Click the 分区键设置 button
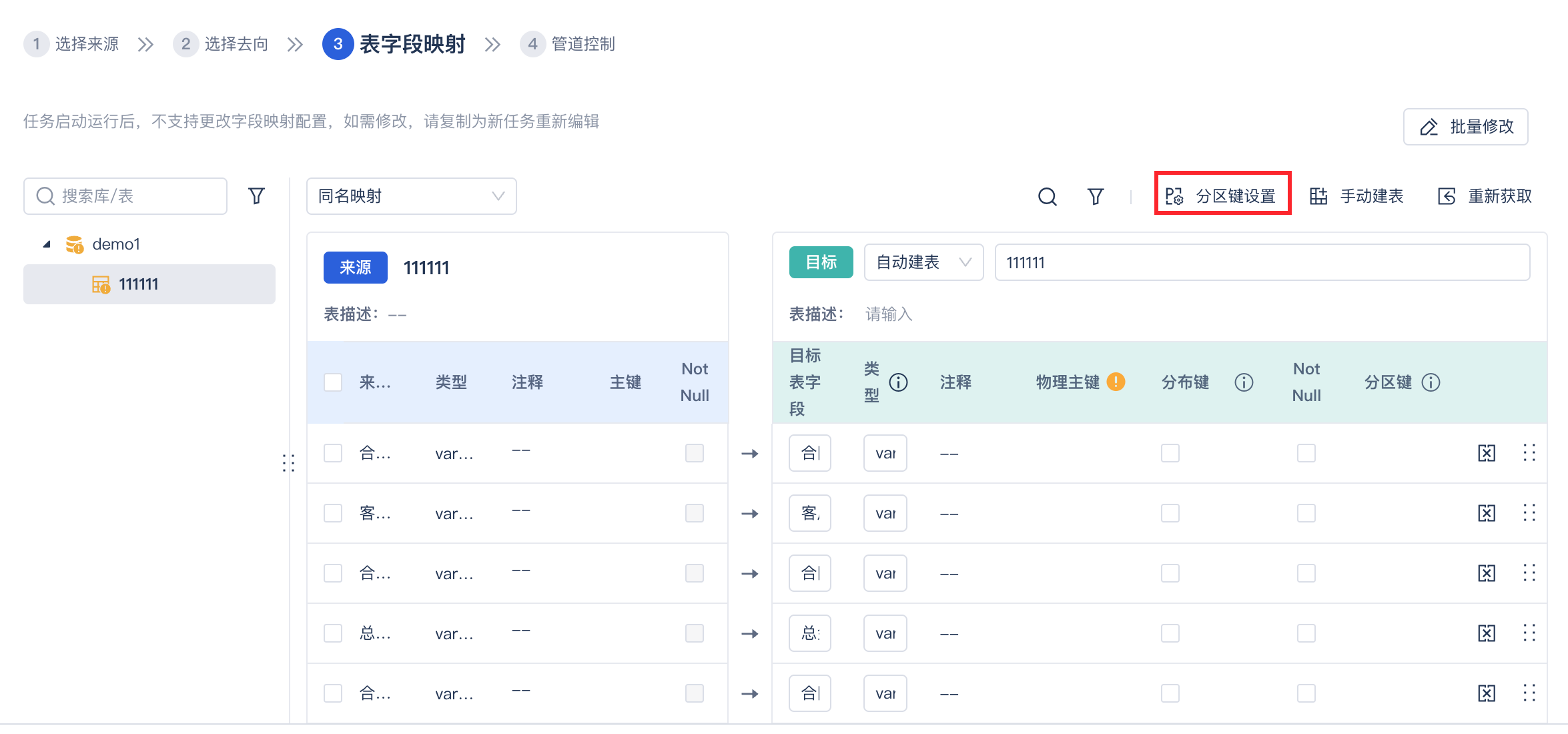Image resolution: width=1568 pixels, height=734 pixels. pos(1222,196)
